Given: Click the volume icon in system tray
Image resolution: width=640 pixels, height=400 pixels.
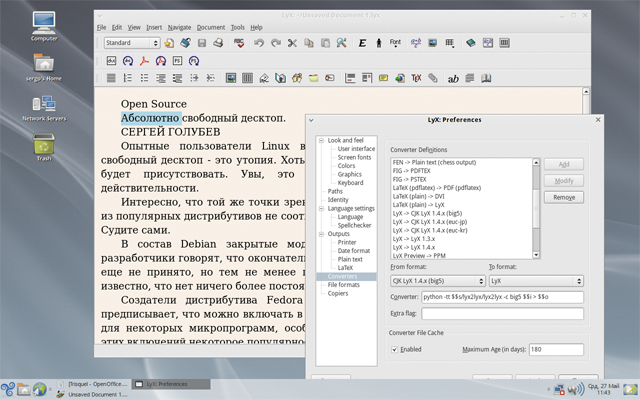Looking at the screenshot, I should click(576, 390).
